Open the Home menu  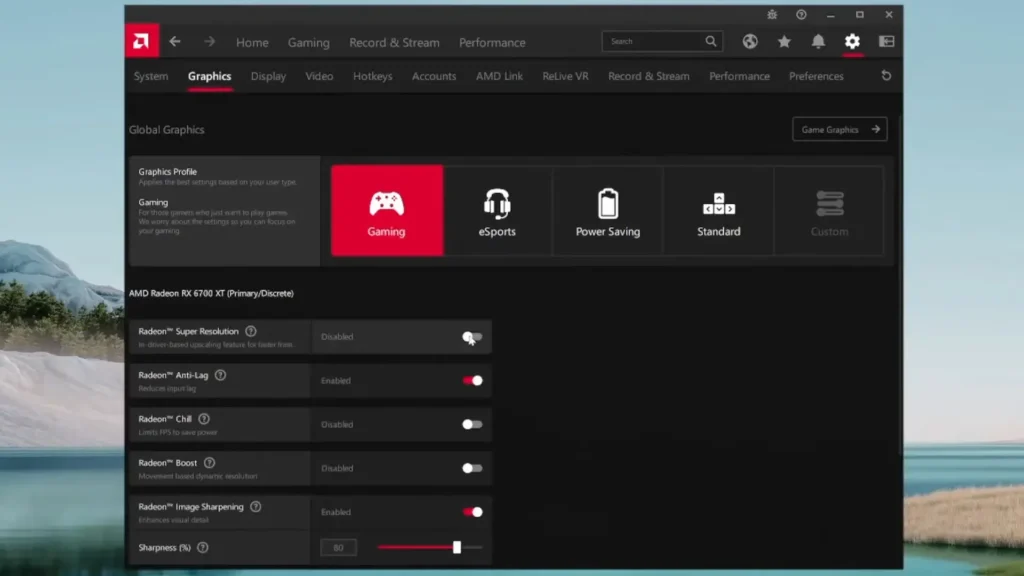tap(252, 42)
